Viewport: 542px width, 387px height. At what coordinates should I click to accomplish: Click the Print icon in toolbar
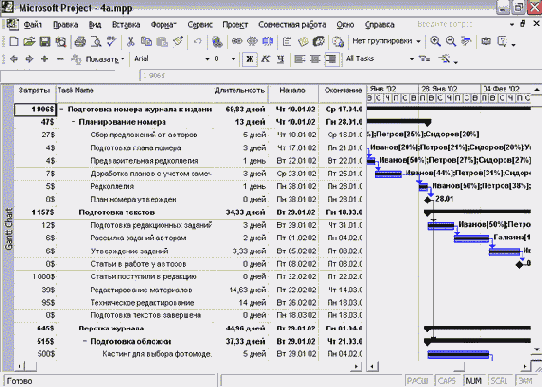tap(80, 42)
